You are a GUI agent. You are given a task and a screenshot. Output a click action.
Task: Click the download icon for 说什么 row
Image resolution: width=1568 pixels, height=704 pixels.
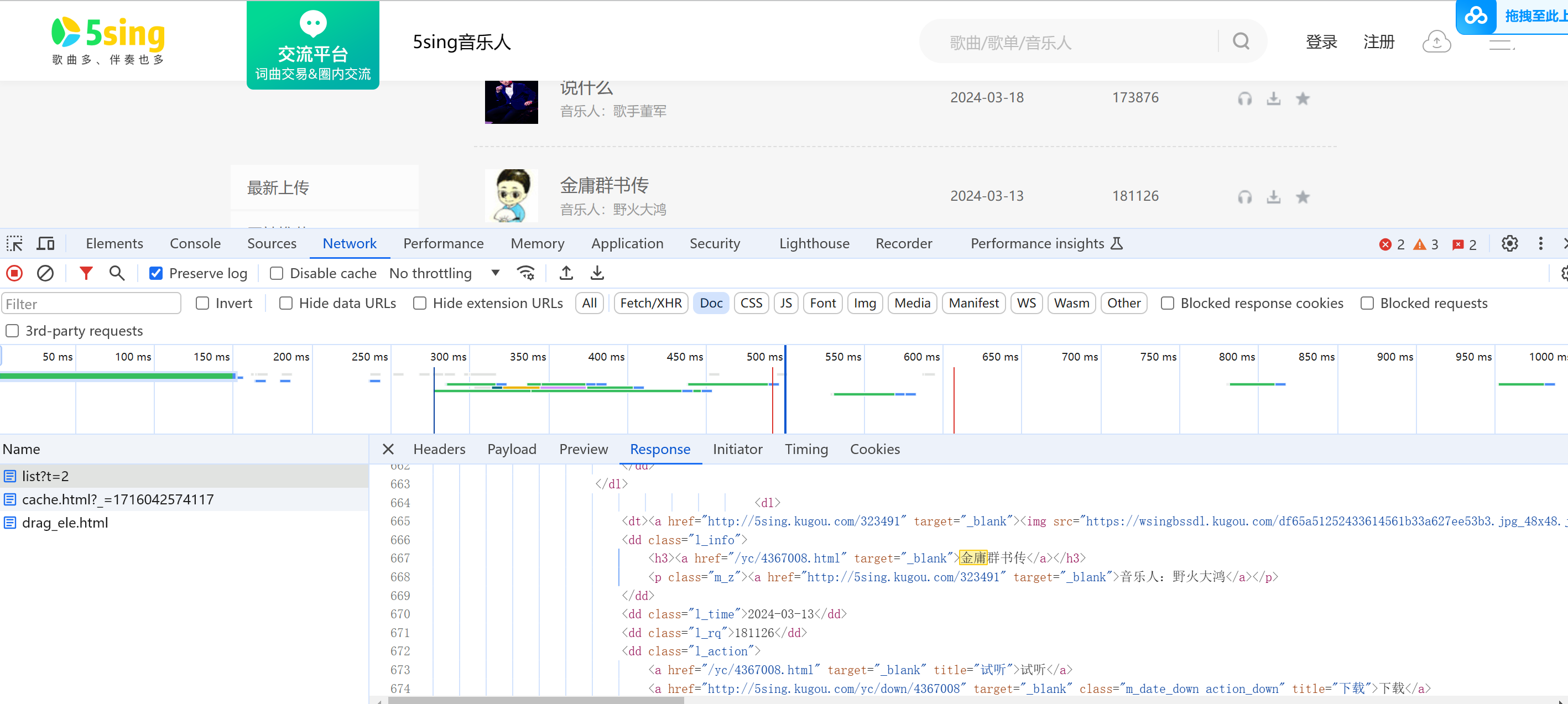coord(1273,98)
